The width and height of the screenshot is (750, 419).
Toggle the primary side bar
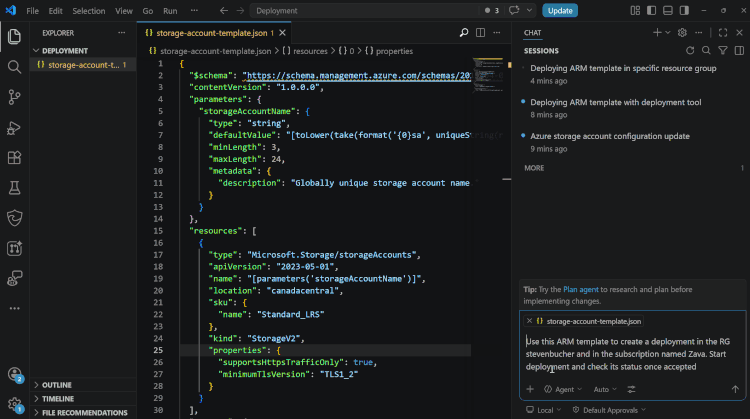click(x=651, y=11)
